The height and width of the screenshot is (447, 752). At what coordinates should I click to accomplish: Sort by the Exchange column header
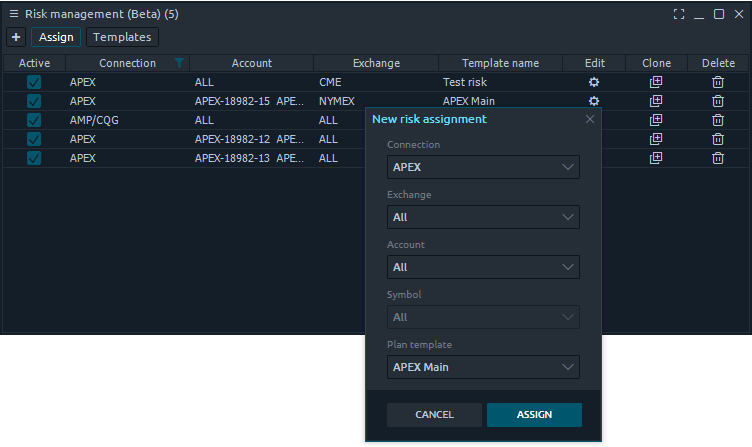[376, 63]
